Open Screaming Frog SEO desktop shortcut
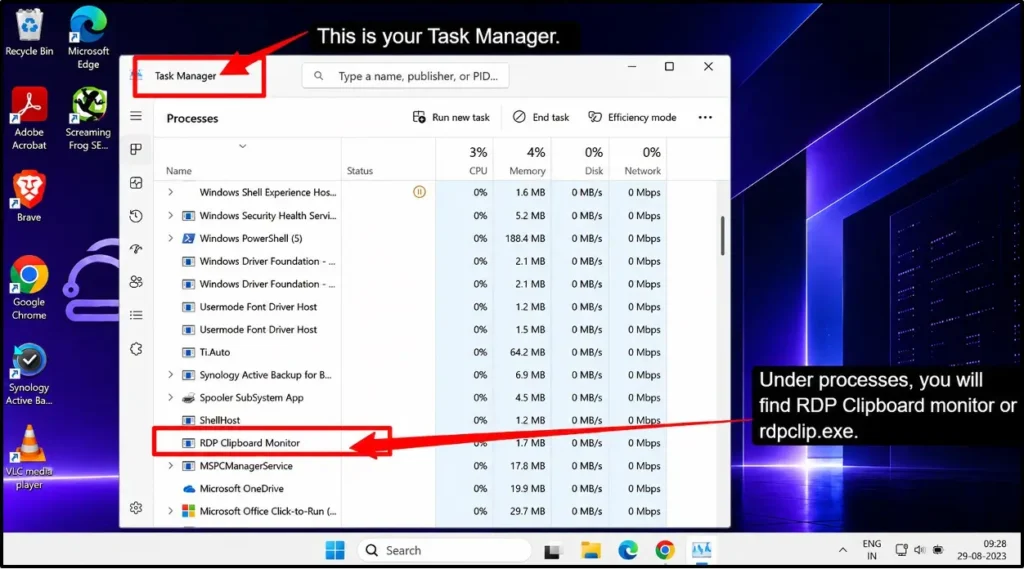 click(x=88, y=119)
